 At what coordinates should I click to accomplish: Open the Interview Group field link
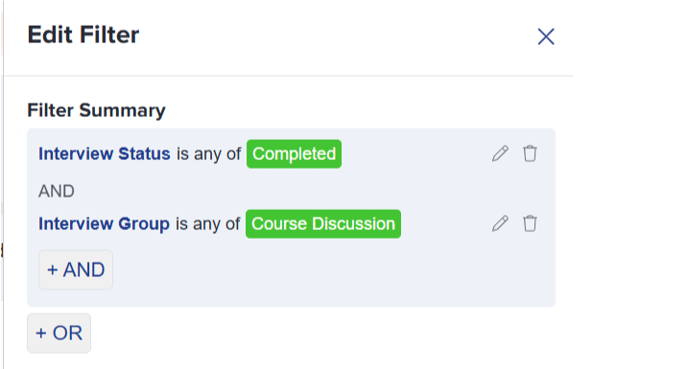coord(104,224)
